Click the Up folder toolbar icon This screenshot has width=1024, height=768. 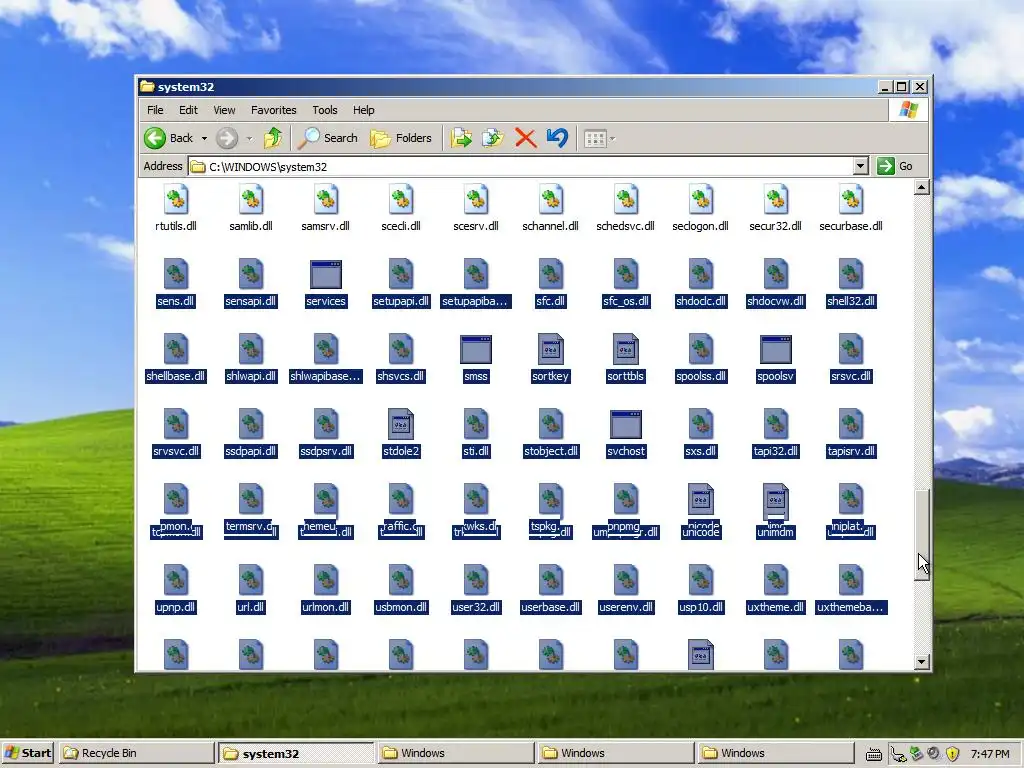273,138
